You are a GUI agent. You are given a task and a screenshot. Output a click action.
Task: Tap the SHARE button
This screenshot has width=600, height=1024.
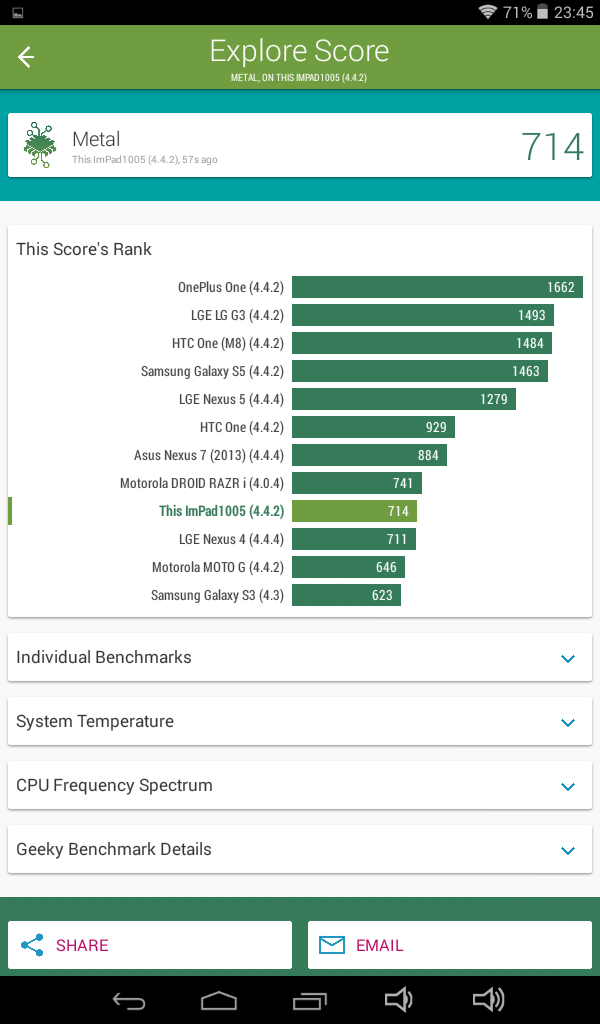coord(150,945)
